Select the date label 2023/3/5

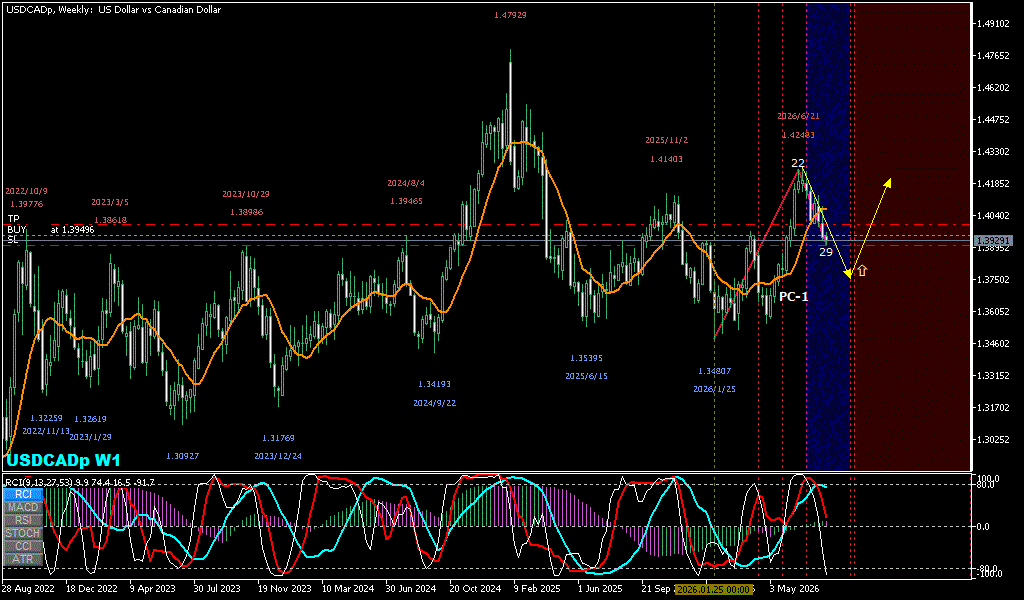click(110, 202)
